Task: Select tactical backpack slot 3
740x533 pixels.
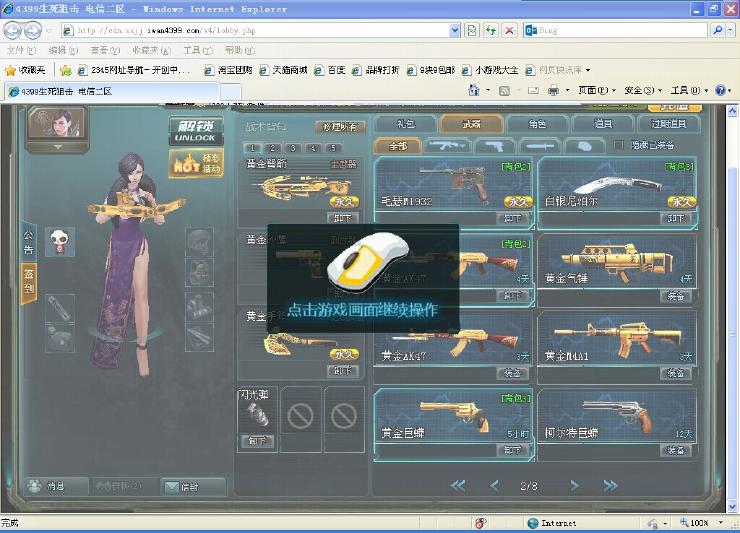Action: pyautogui.click(x=293, y=148)
